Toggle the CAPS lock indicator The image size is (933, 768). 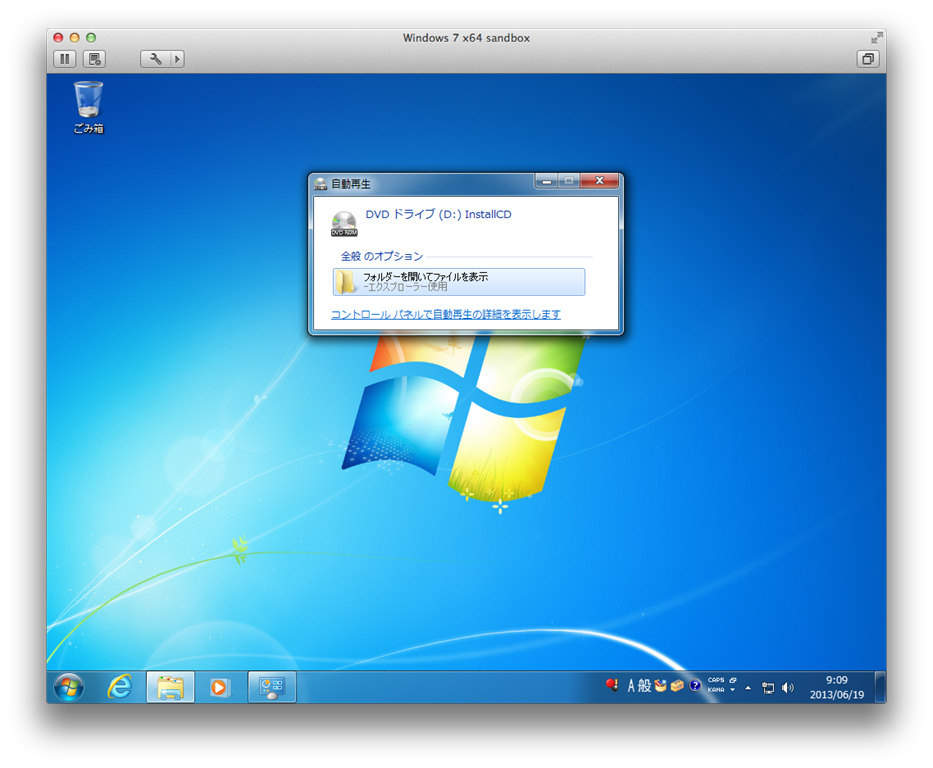click(x=716, y=680)
